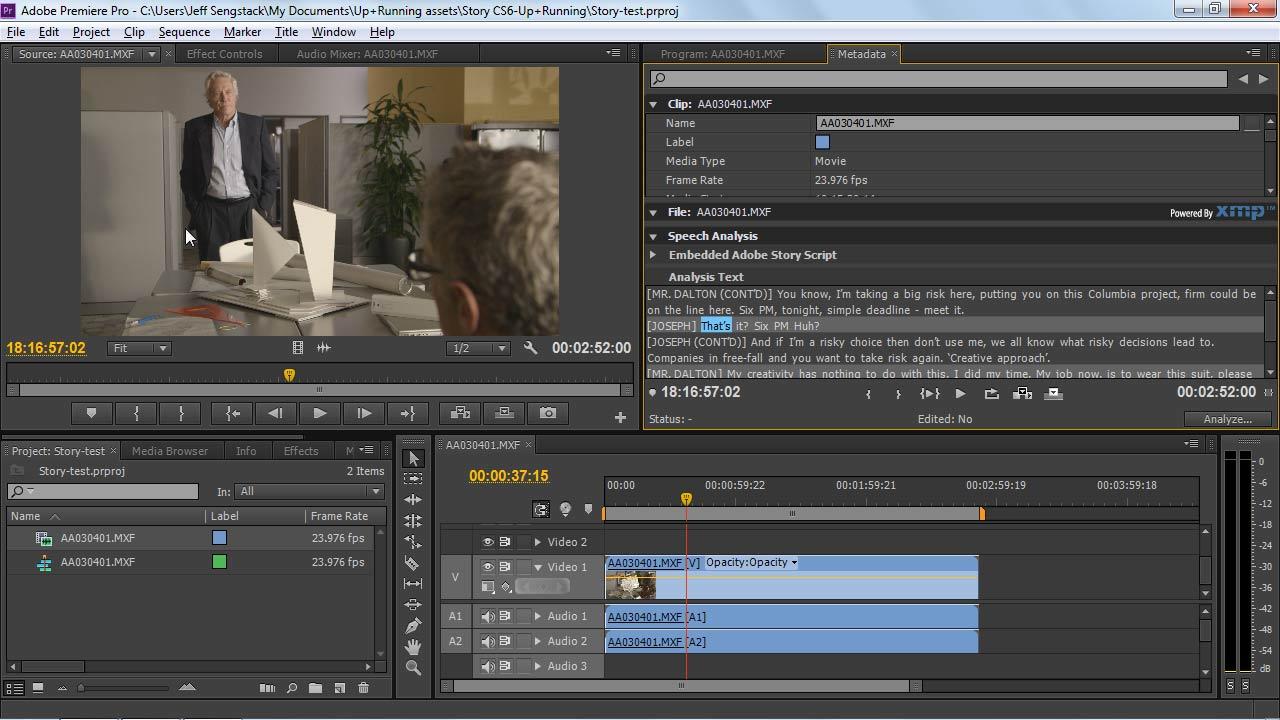1280x720 pixels.
Task: Open the 1/2 playback resolution dropdown
Action: (478, 348)
